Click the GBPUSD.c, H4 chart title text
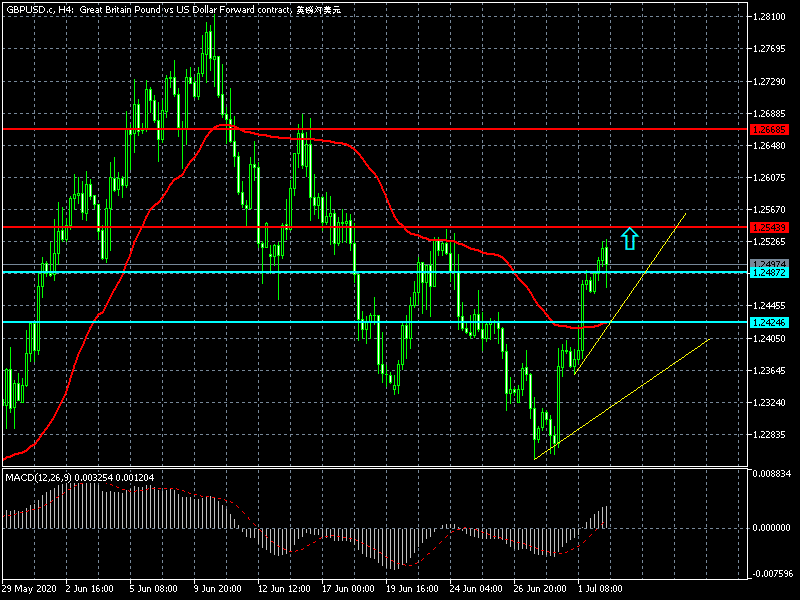This screenshot has height=600, width=800. click(x=173, y=10)
